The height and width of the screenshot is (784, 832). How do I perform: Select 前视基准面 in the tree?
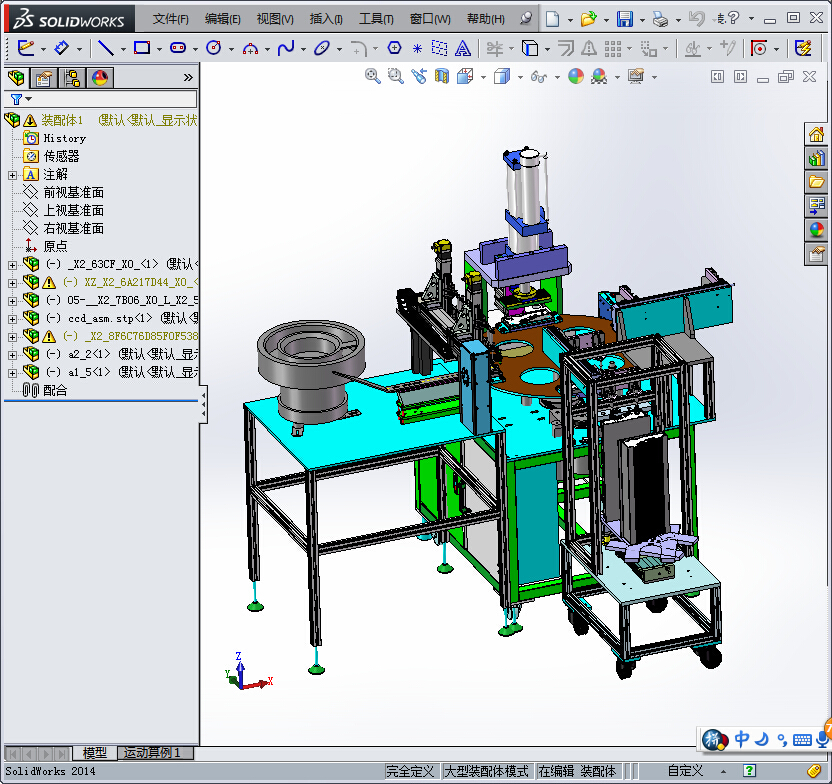[x=73, y=192]
